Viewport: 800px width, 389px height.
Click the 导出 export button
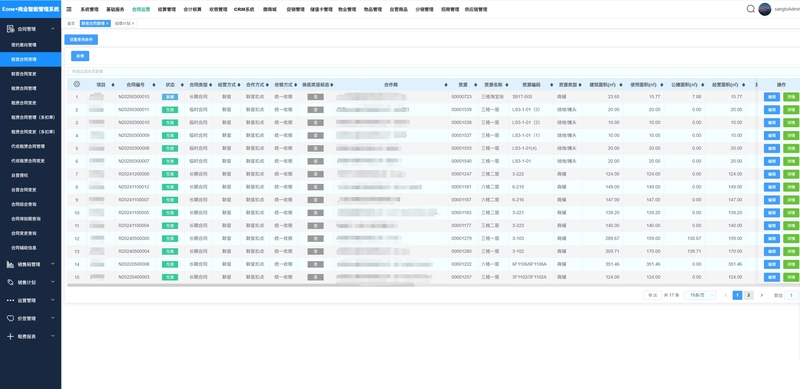(652, 295)
